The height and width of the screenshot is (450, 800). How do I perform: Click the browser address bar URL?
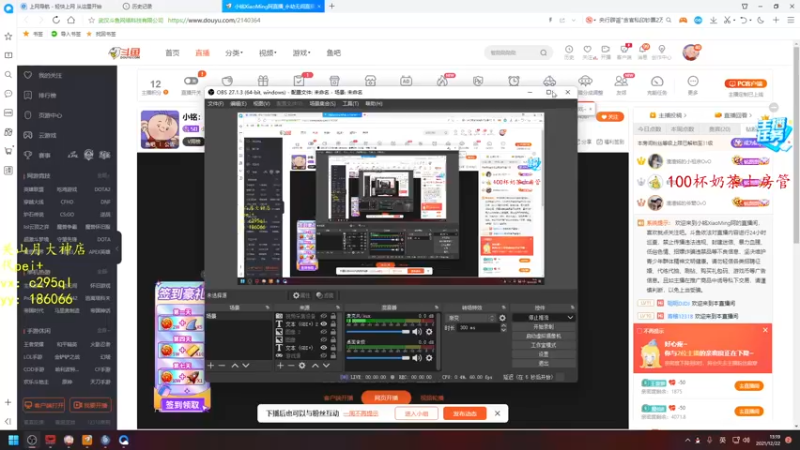(214, 20)
